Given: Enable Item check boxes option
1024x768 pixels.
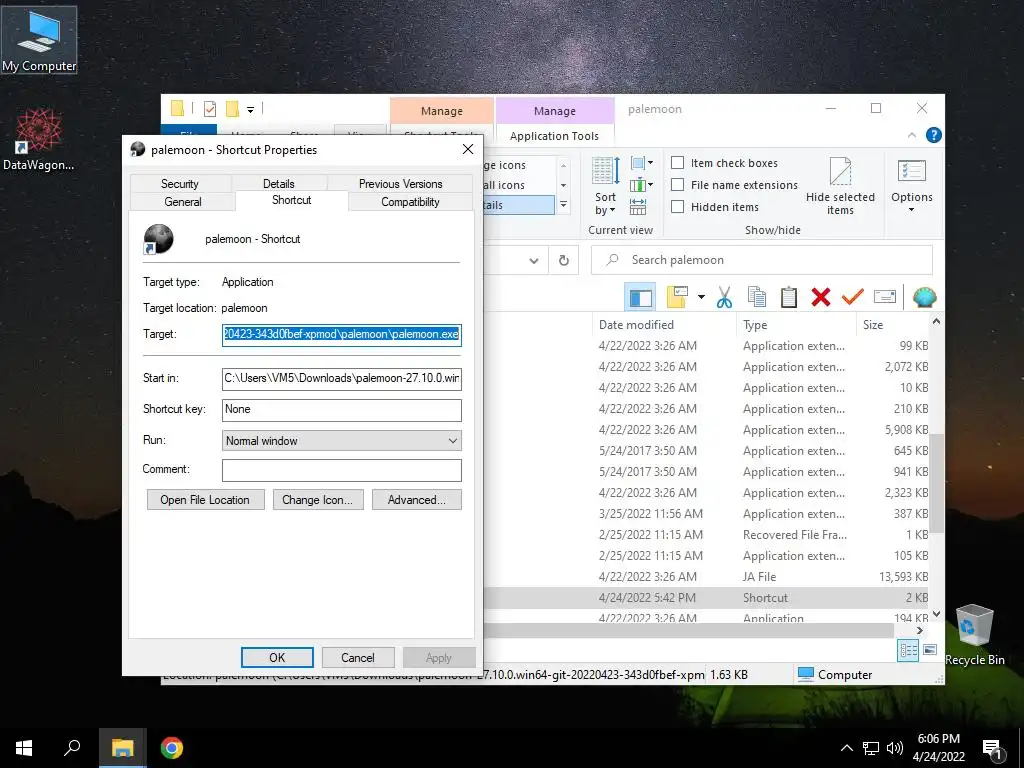Looking at the screenshot, I should [678, 163].
